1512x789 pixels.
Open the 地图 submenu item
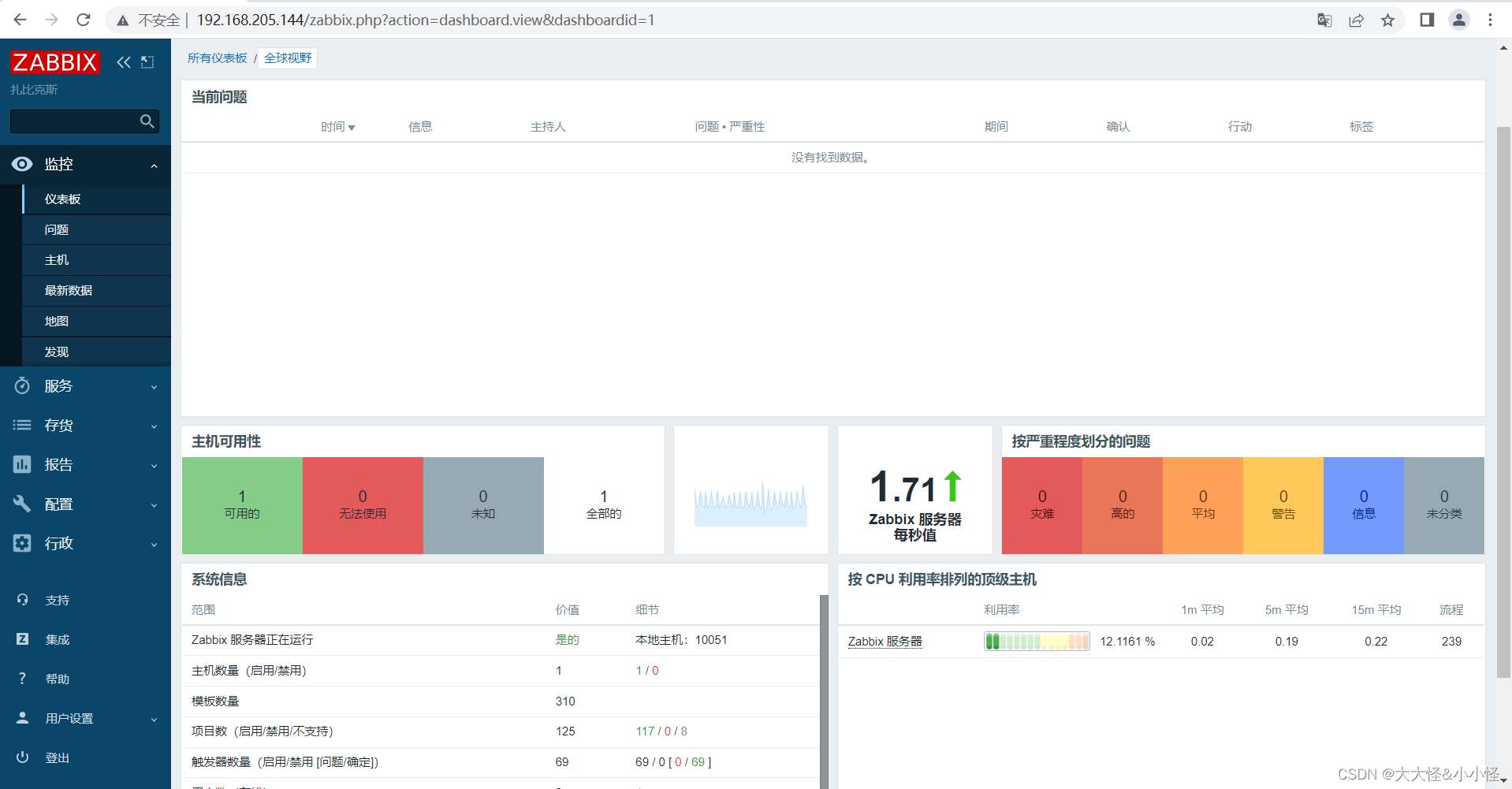[97, 322]
